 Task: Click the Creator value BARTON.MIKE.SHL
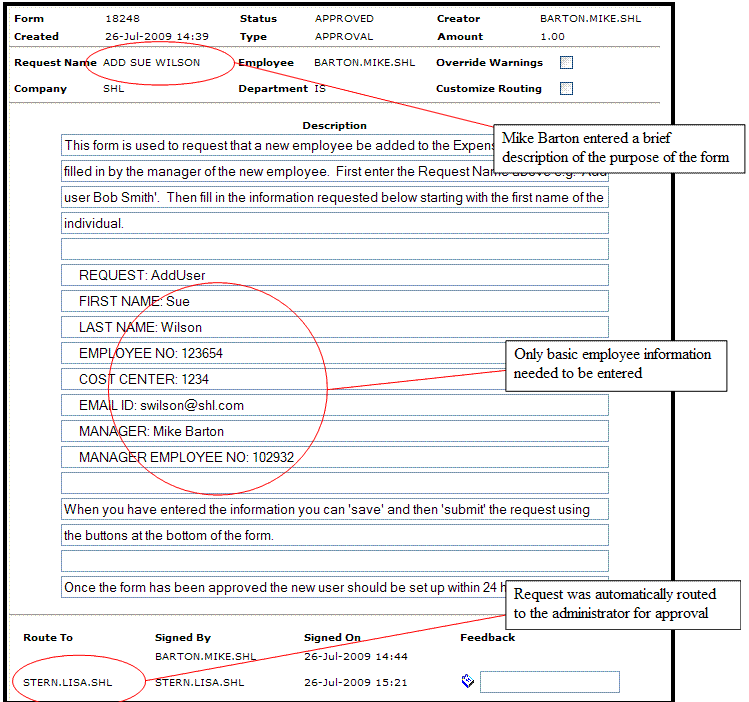[x=590, y=19]
